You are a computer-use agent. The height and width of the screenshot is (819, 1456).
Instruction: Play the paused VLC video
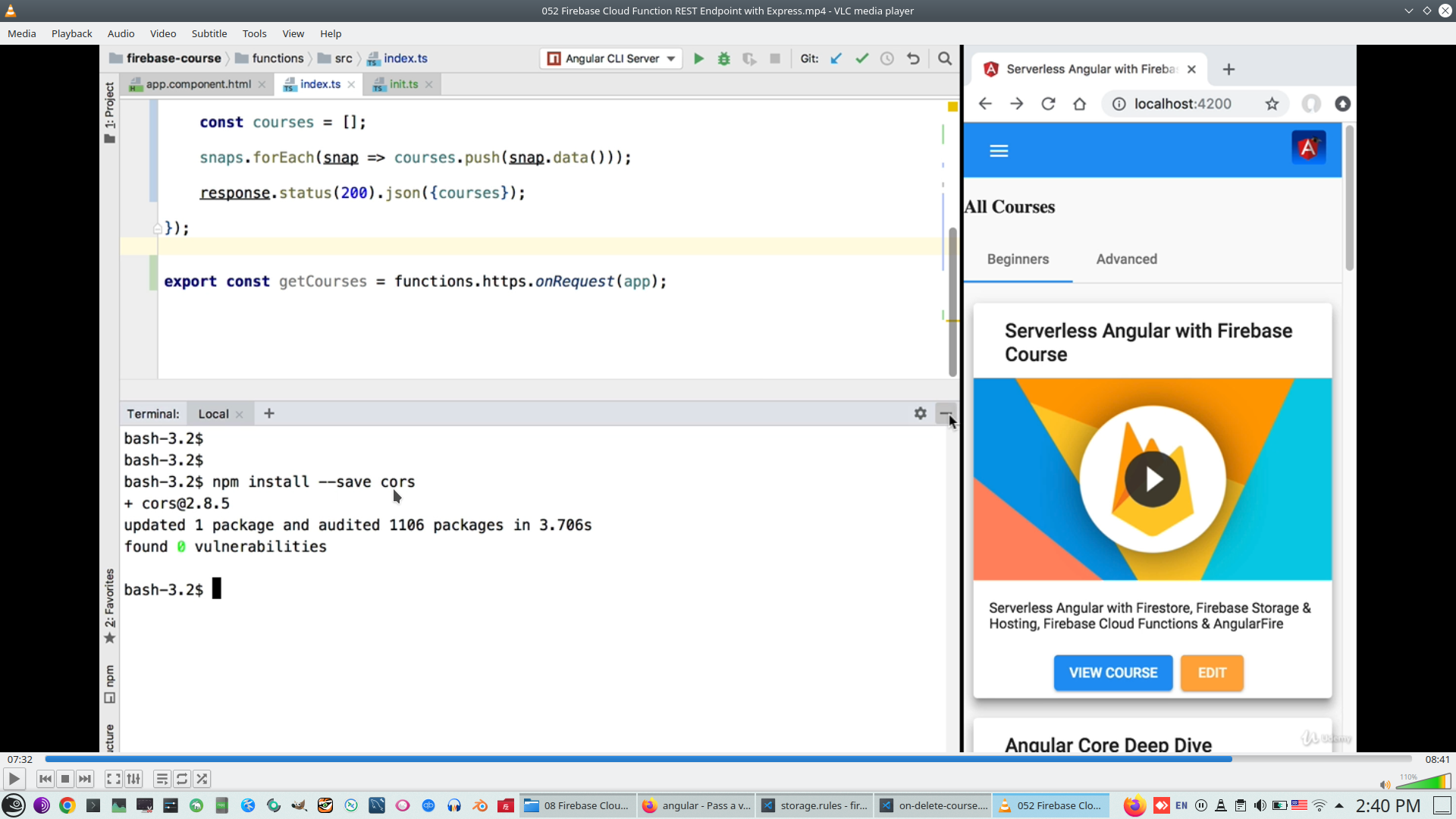[14, 779]
